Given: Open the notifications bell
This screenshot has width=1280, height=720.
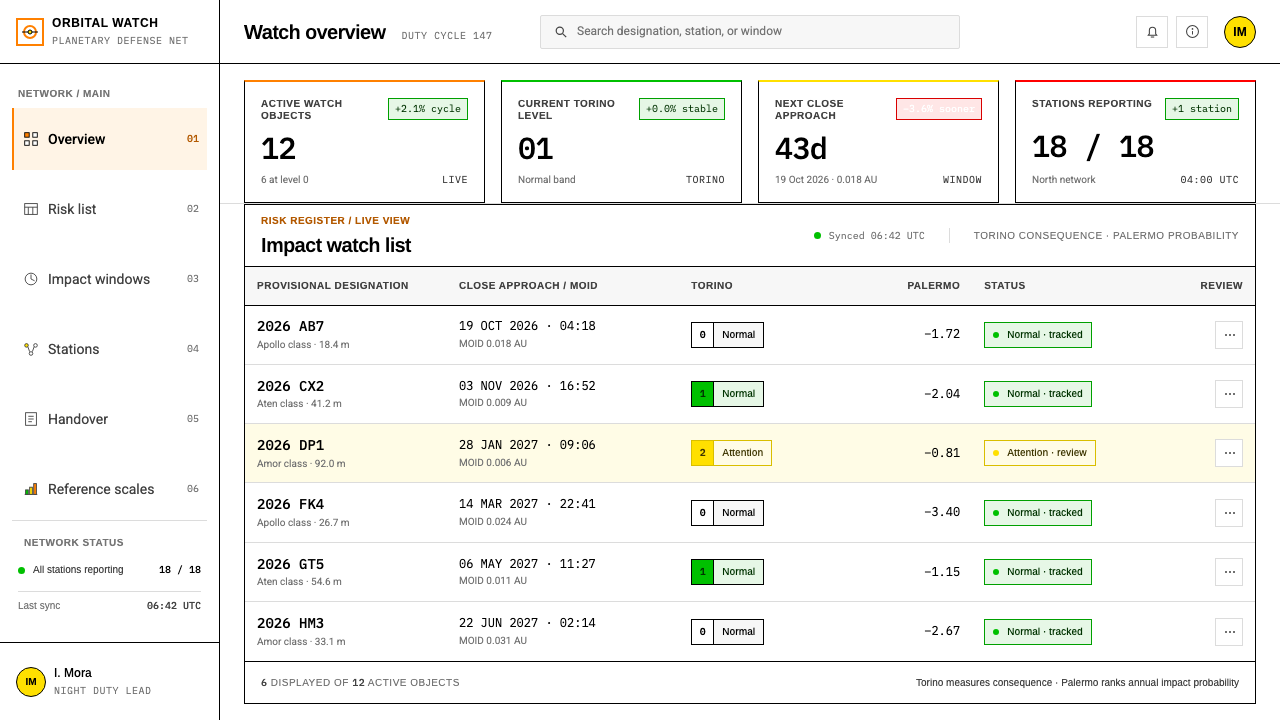Looking at the screenshot, I should pyautogui.click(x=1152, y=32).
